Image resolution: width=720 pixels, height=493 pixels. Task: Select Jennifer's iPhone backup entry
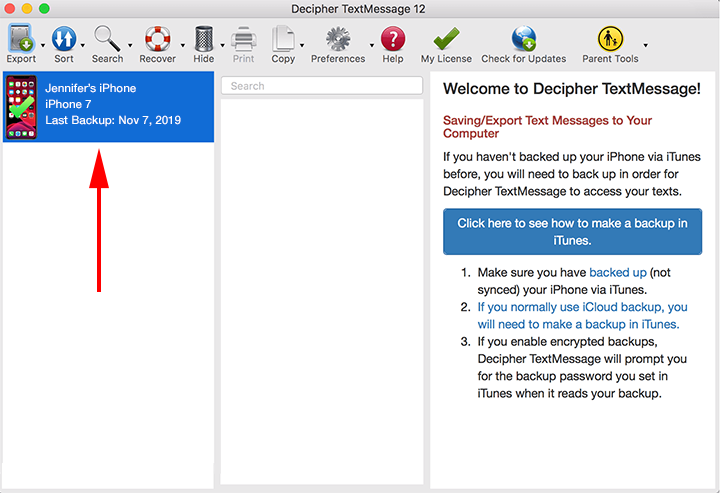click(108, 105)
